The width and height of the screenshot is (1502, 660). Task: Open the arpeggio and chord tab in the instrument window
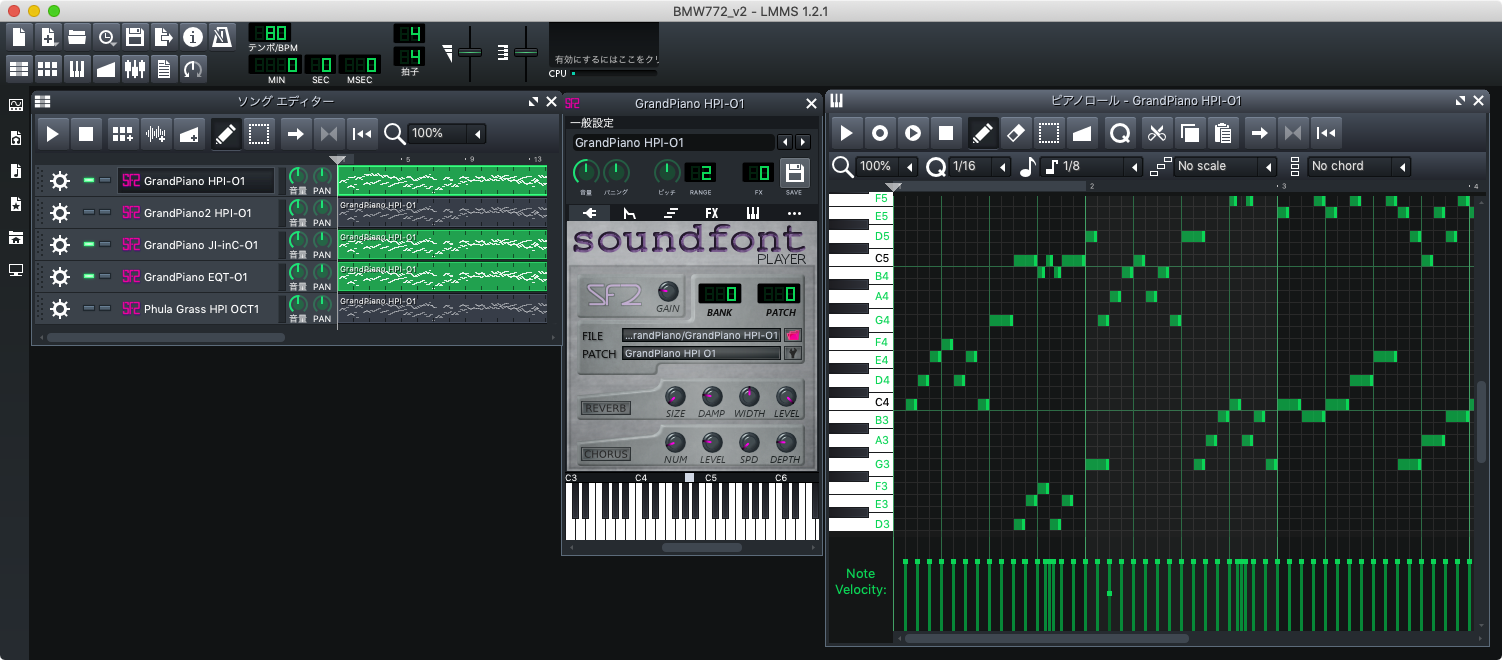(x=670, y=213)
